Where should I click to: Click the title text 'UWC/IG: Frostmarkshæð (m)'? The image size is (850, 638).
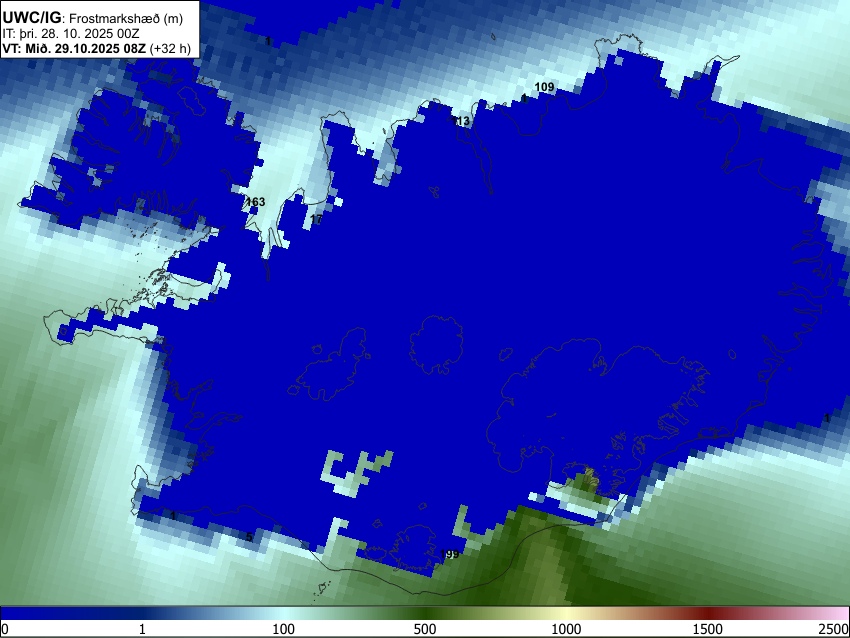coord(93,18)
